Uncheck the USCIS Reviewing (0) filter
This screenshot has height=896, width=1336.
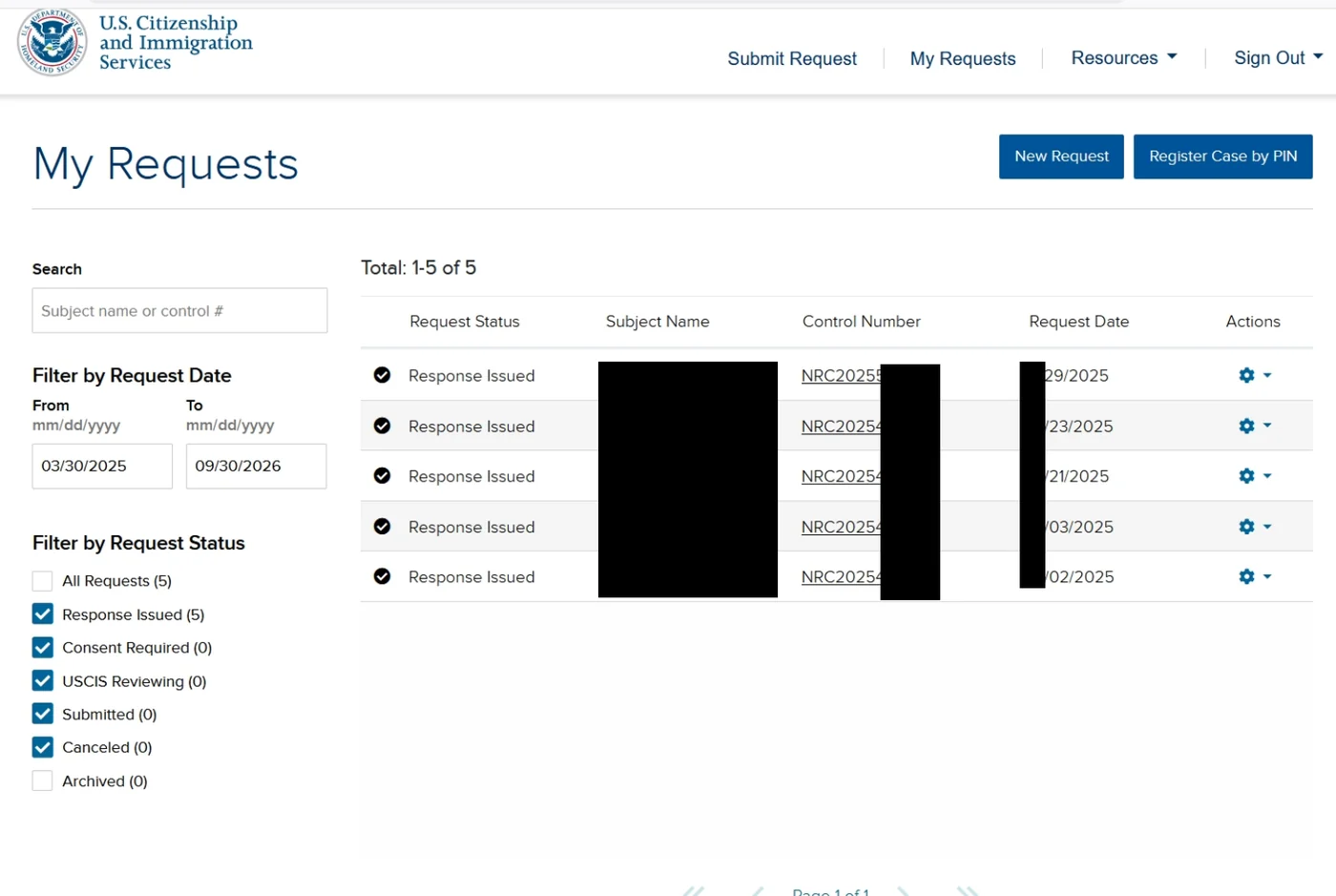point(42,680)
